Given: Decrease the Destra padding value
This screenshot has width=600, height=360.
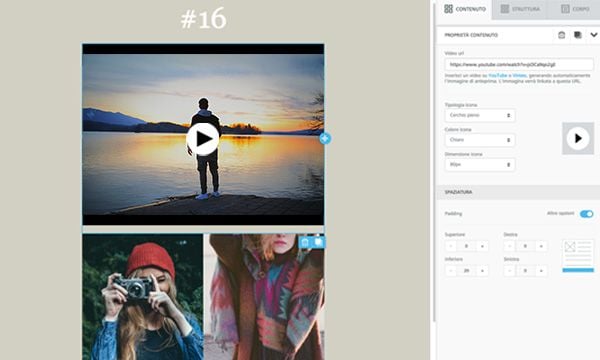Looking at the screenshot, I should point(510,246).
